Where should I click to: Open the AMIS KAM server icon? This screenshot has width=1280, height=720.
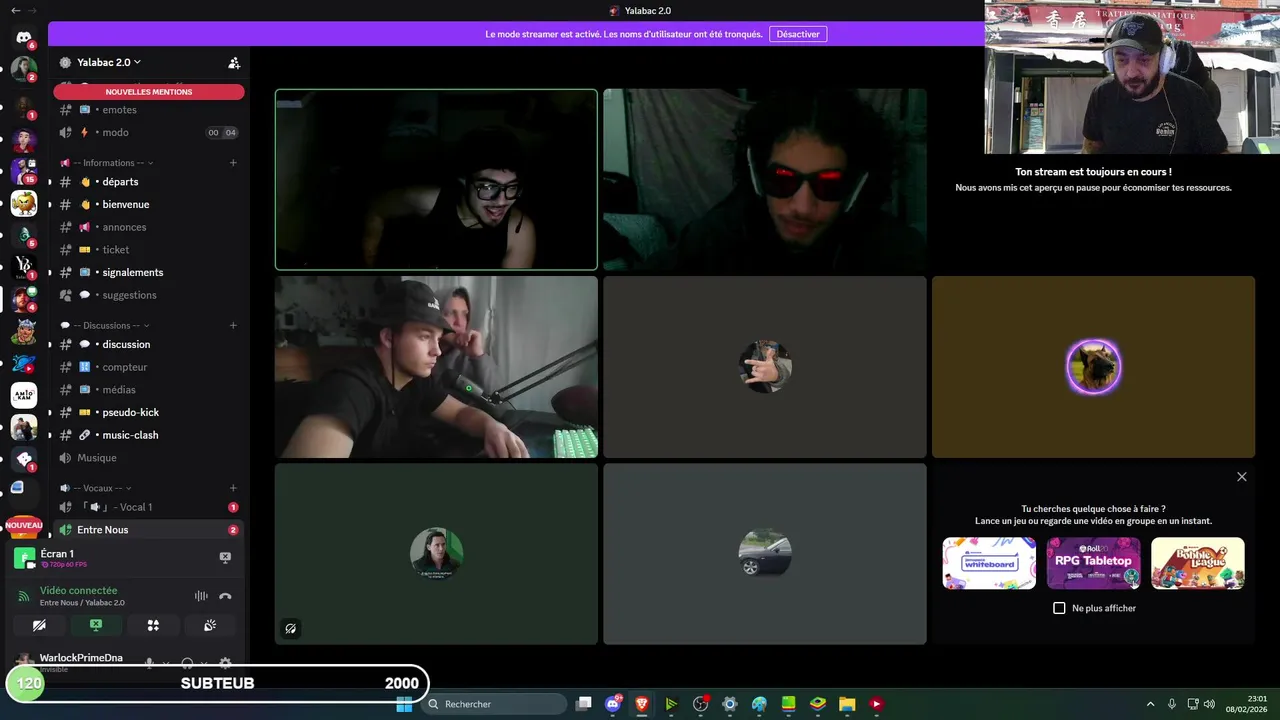pyautogui.click(x=24, y=395)
